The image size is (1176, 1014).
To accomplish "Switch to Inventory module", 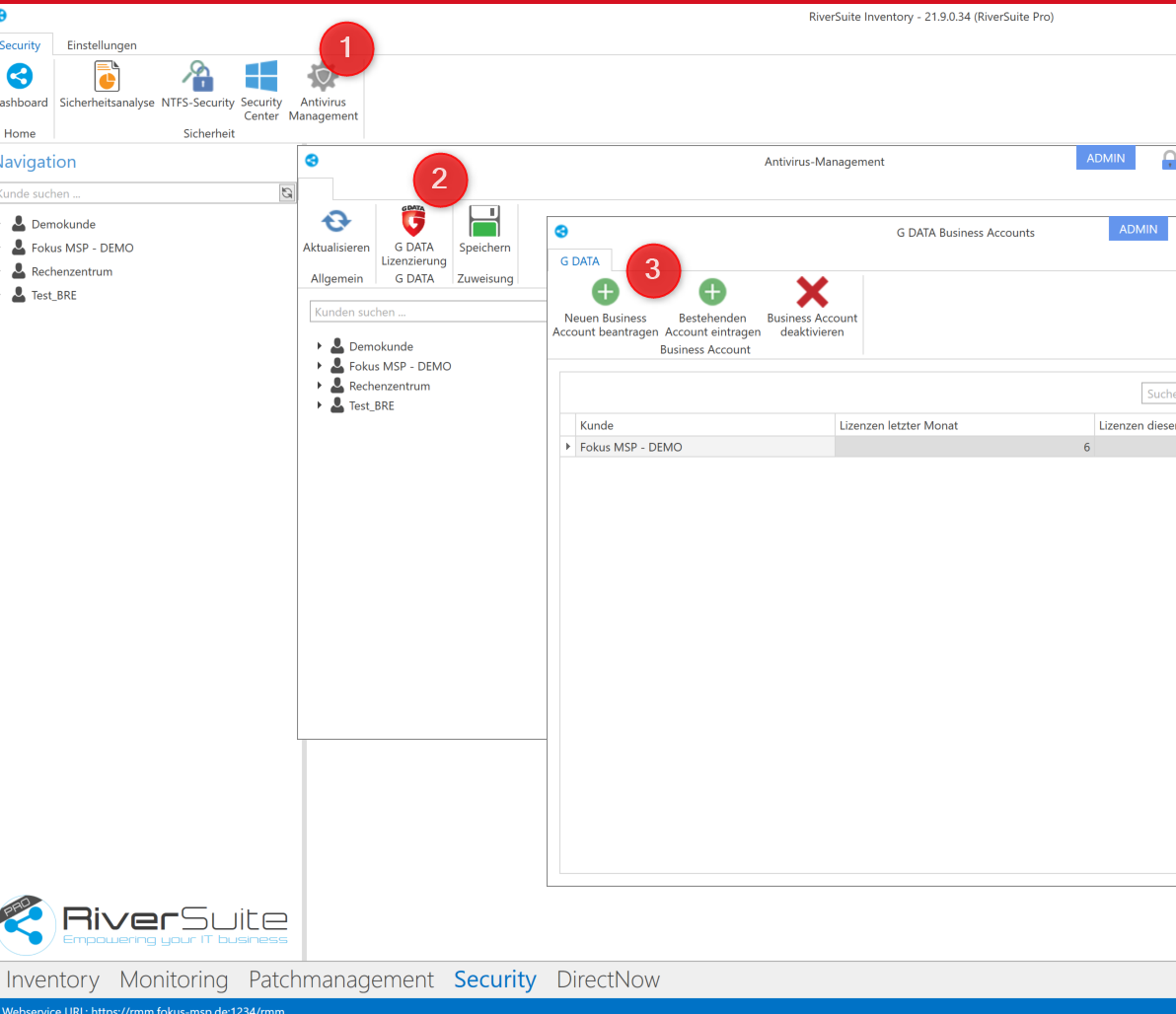I will point(52,979).
